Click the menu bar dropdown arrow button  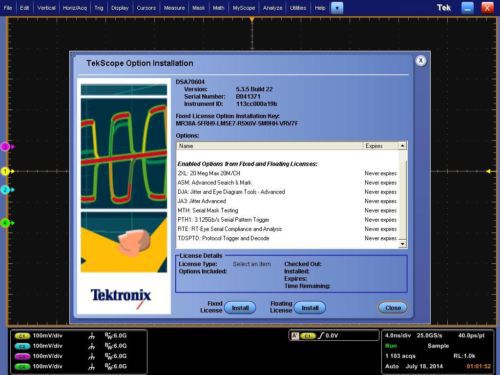(337, 8)
